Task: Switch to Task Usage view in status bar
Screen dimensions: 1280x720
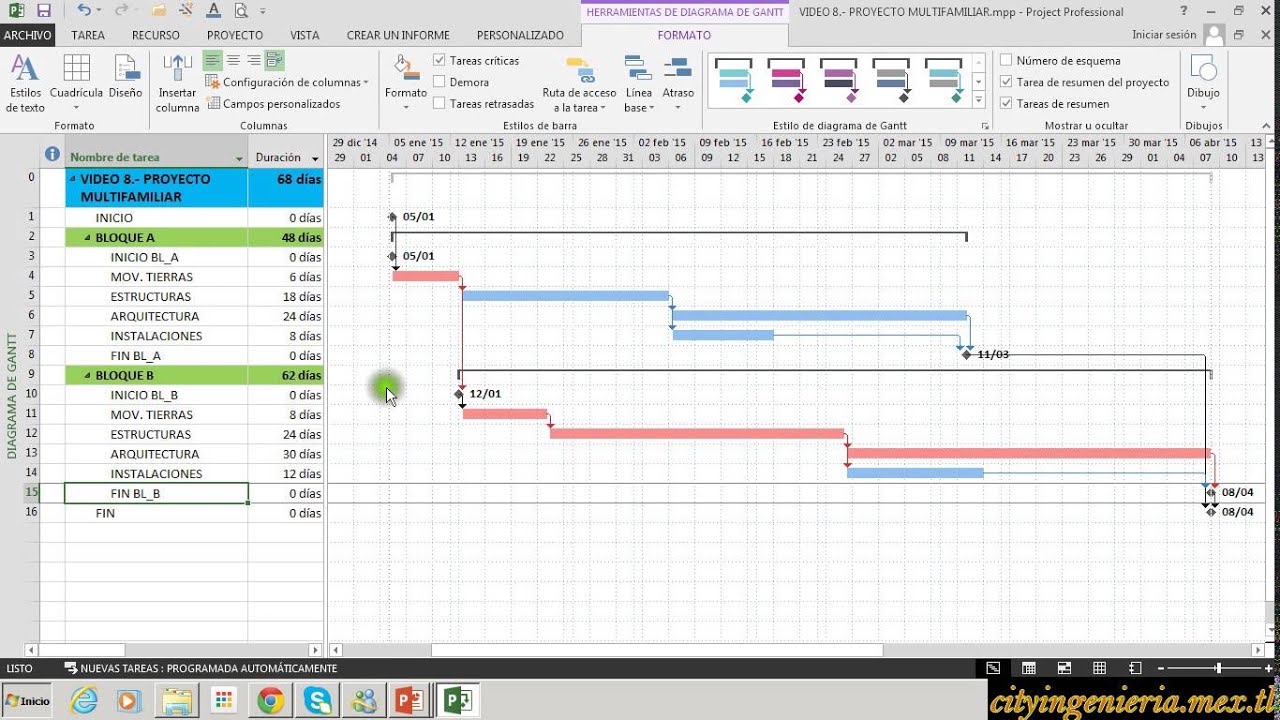Action: pos(1028,668)
